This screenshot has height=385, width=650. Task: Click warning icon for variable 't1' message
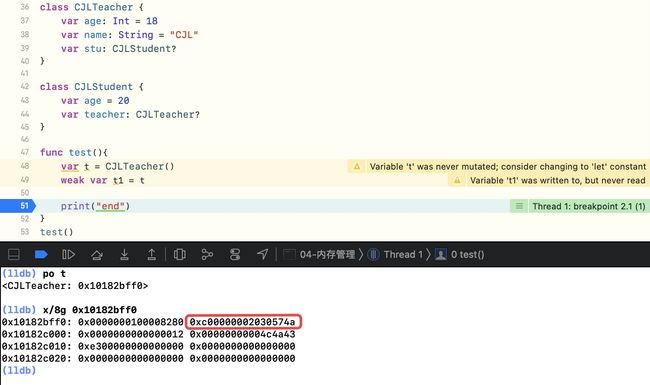click(x=457, y=181)
